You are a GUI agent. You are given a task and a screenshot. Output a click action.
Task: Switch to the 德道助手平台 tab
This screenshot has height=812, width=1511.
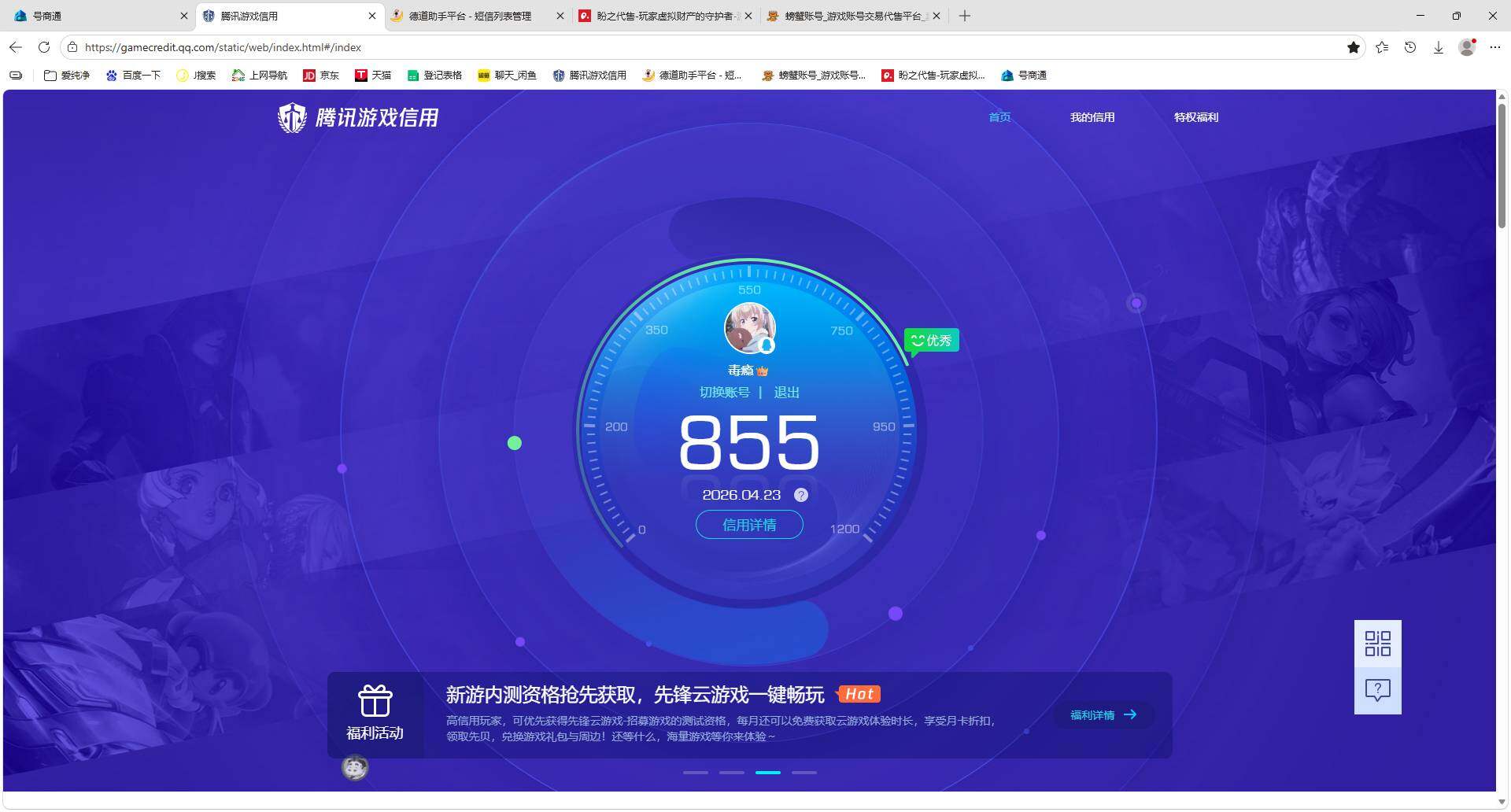point(468,16)
